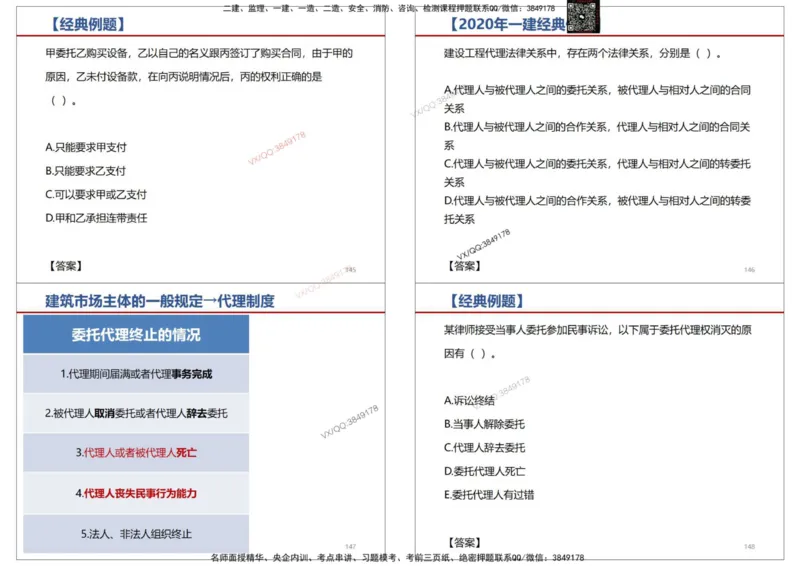Click option A.只能要求甲支付
This screenshot has width=800, height=566.
tap(86, 147)
